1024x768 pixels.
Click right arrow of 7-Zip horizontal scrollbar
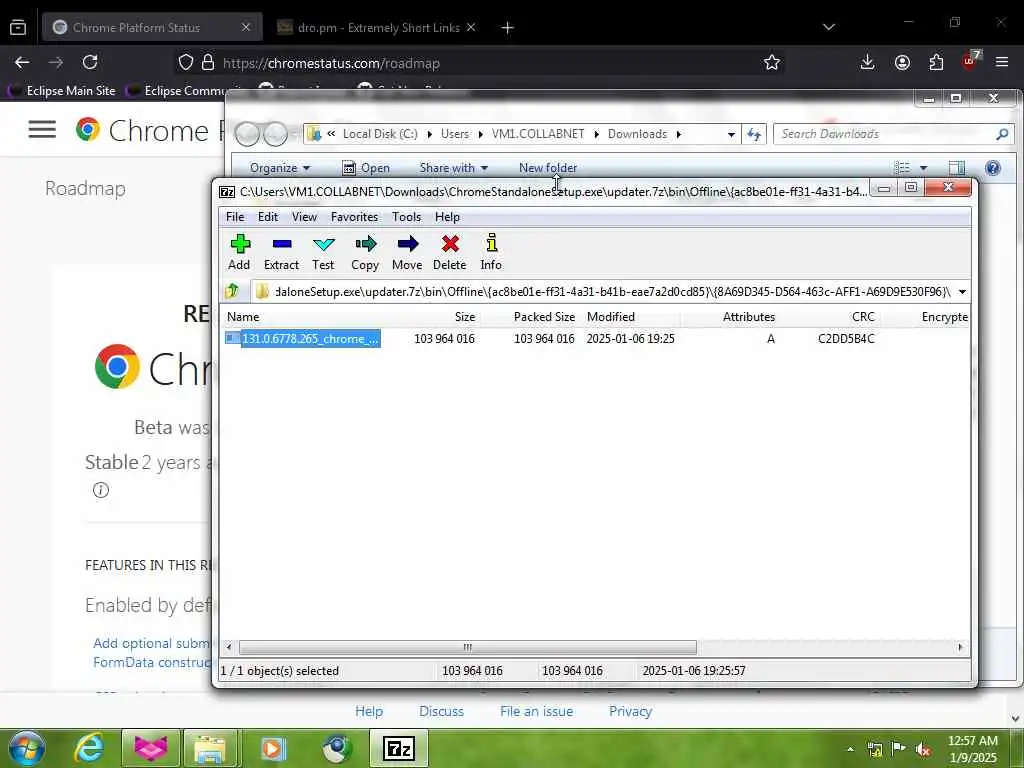960,647
